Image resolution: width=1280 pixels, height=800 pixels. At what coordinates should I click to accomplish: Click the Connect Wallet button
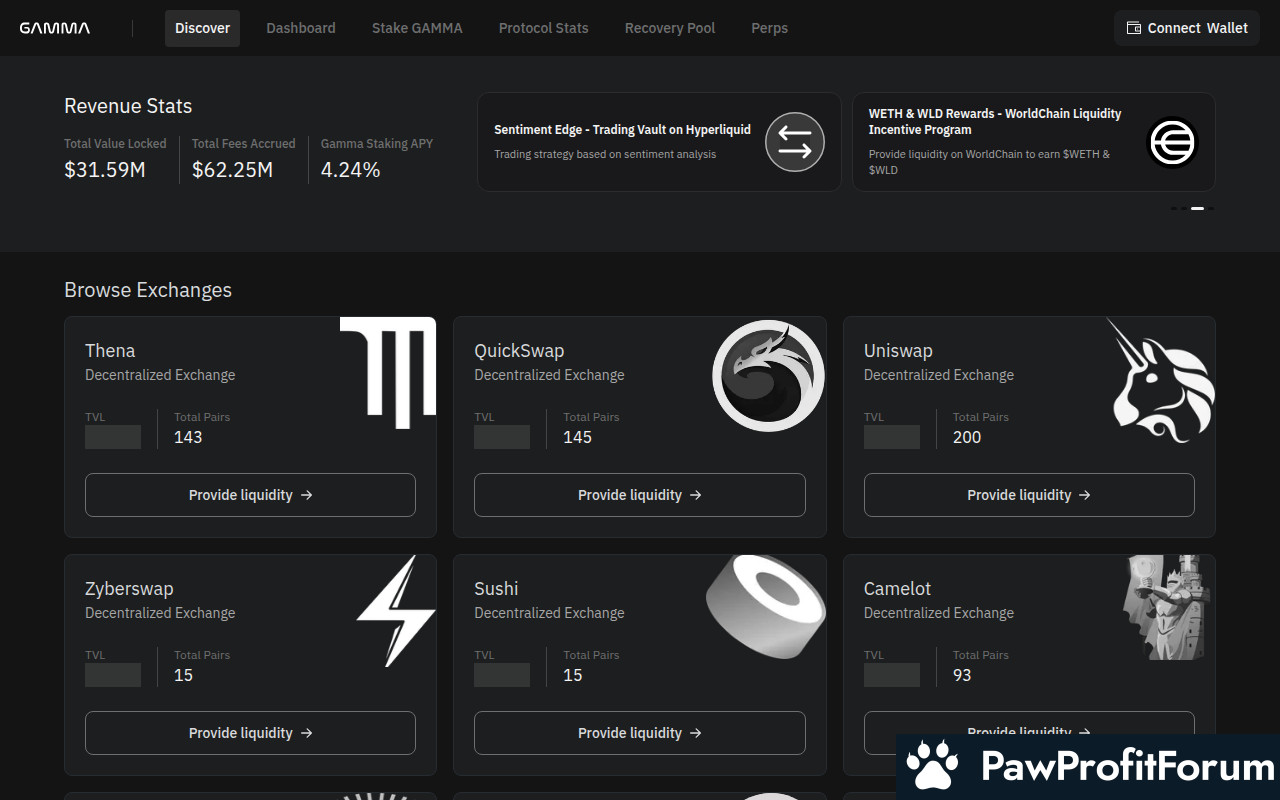[1187, 28]
